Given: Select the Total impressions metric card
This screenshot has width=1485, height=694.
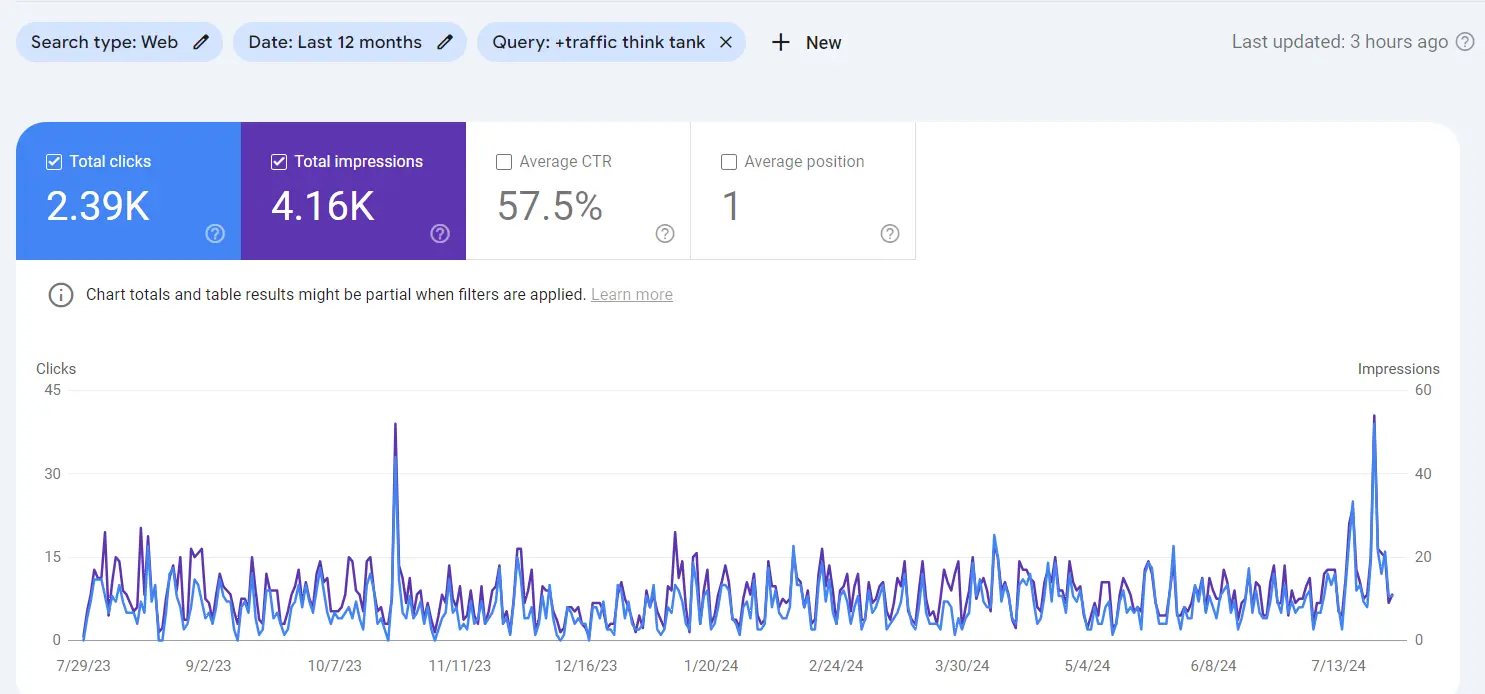Looking at the screenshot, I should coord(354,190).
